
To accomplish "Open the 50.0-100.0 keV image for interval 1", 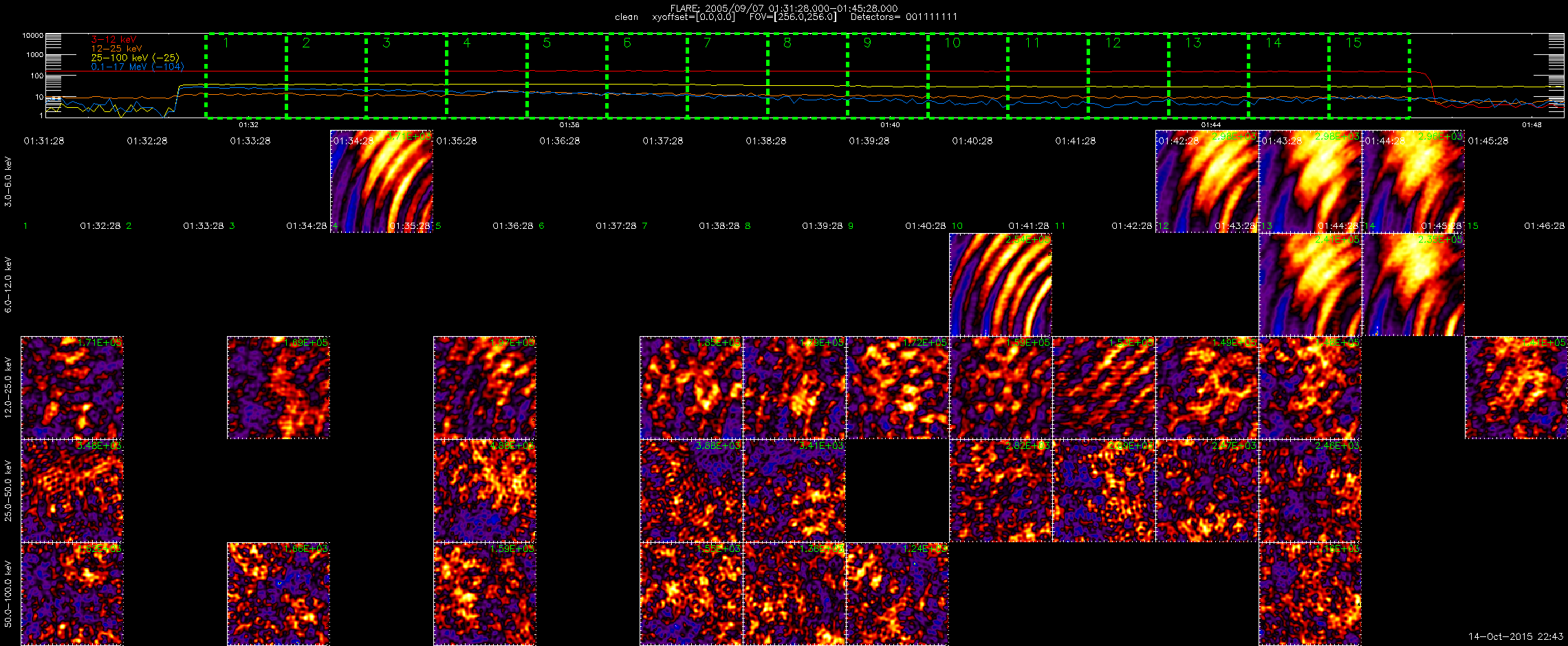I will [72, 594].
